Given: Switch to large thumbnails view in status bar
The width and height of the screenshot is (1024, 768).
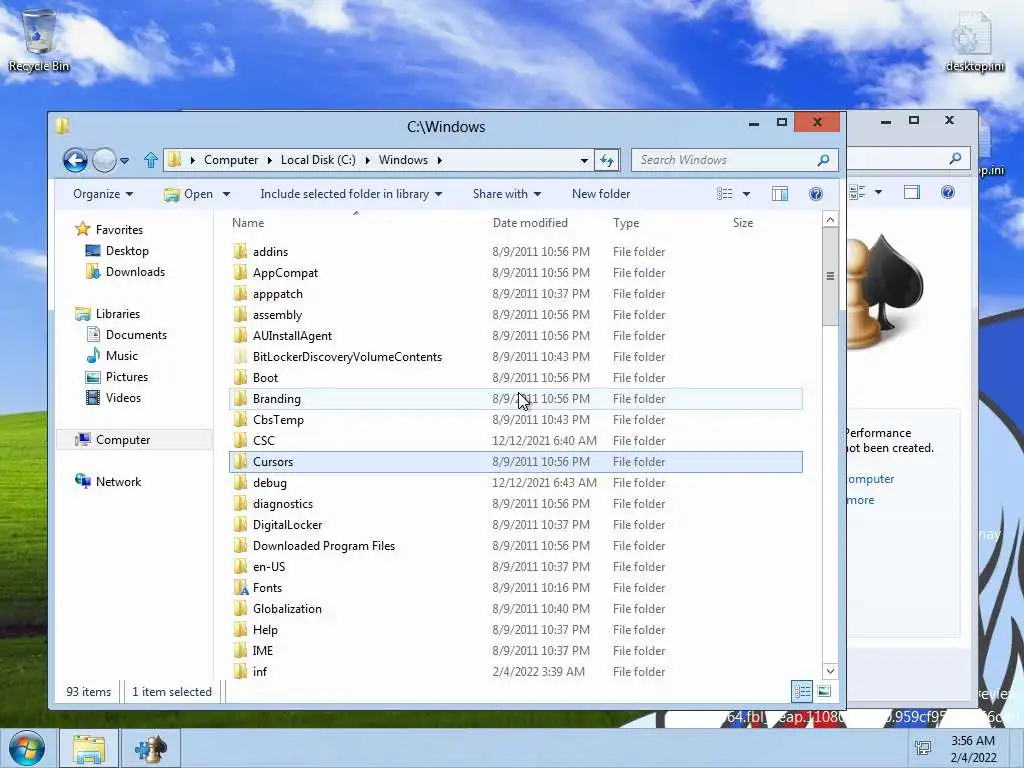Looking at the screenshot, I should coord(824,691).
